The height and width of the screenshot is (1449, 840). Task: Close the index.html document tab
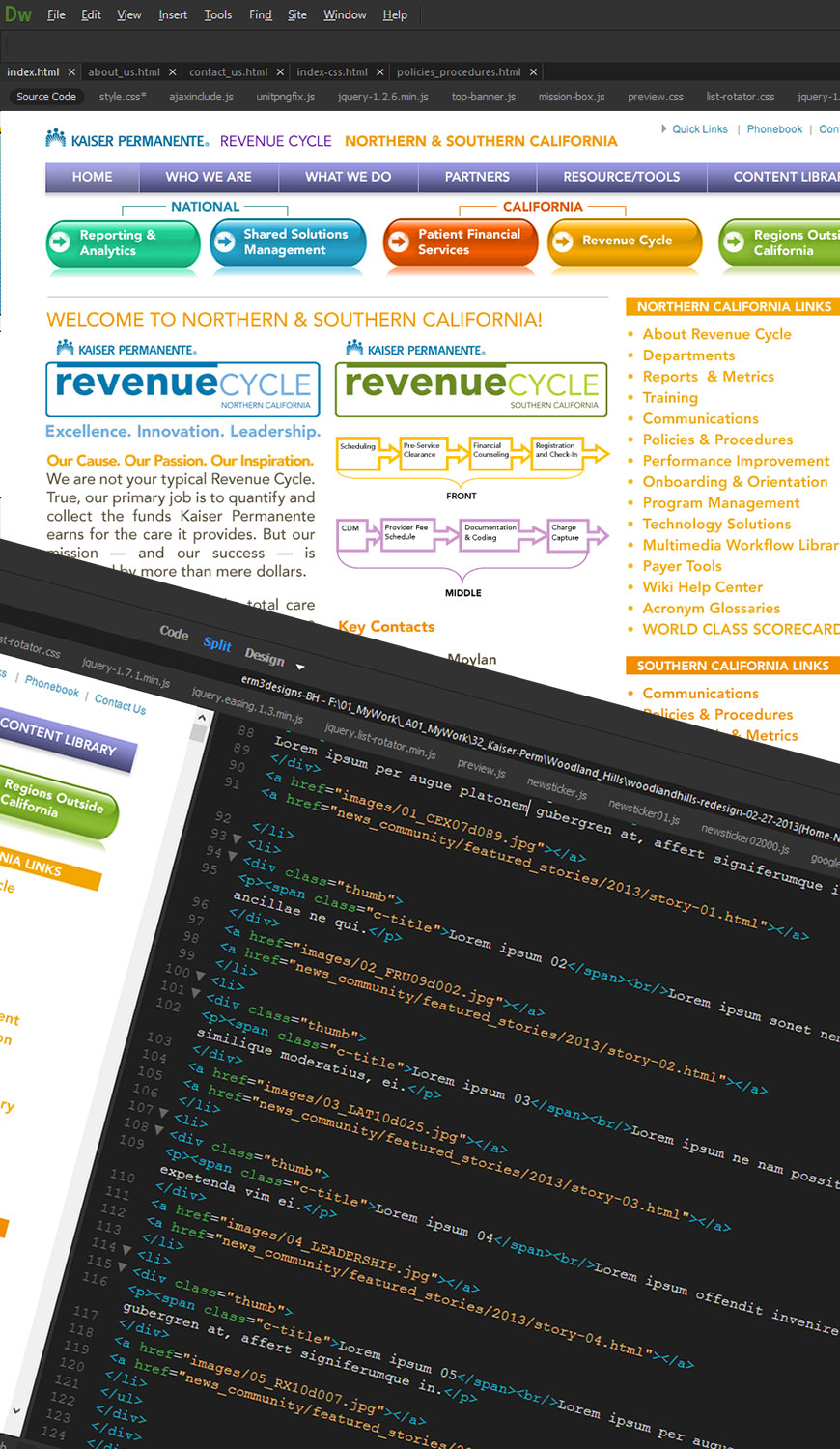[71, 72]
